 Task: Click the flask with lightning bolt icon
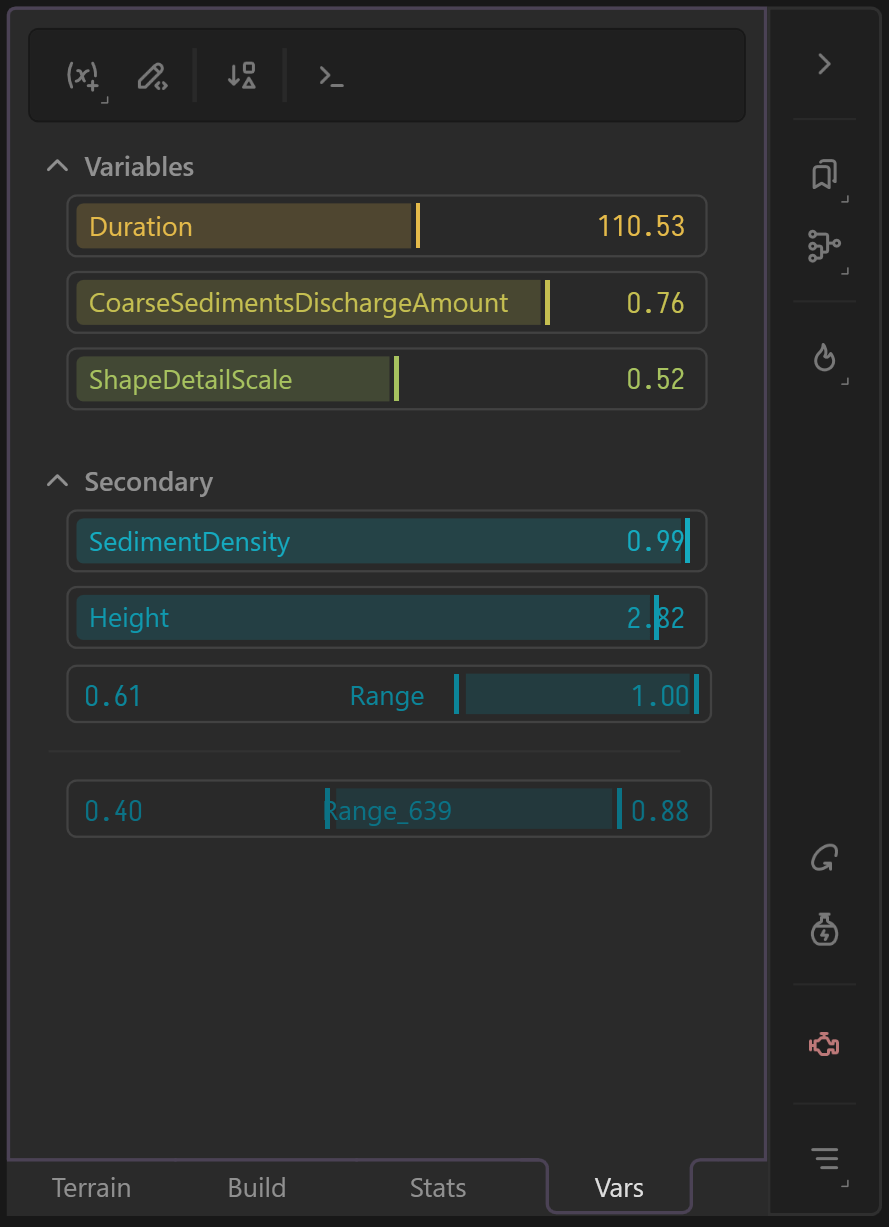(824, 929)
